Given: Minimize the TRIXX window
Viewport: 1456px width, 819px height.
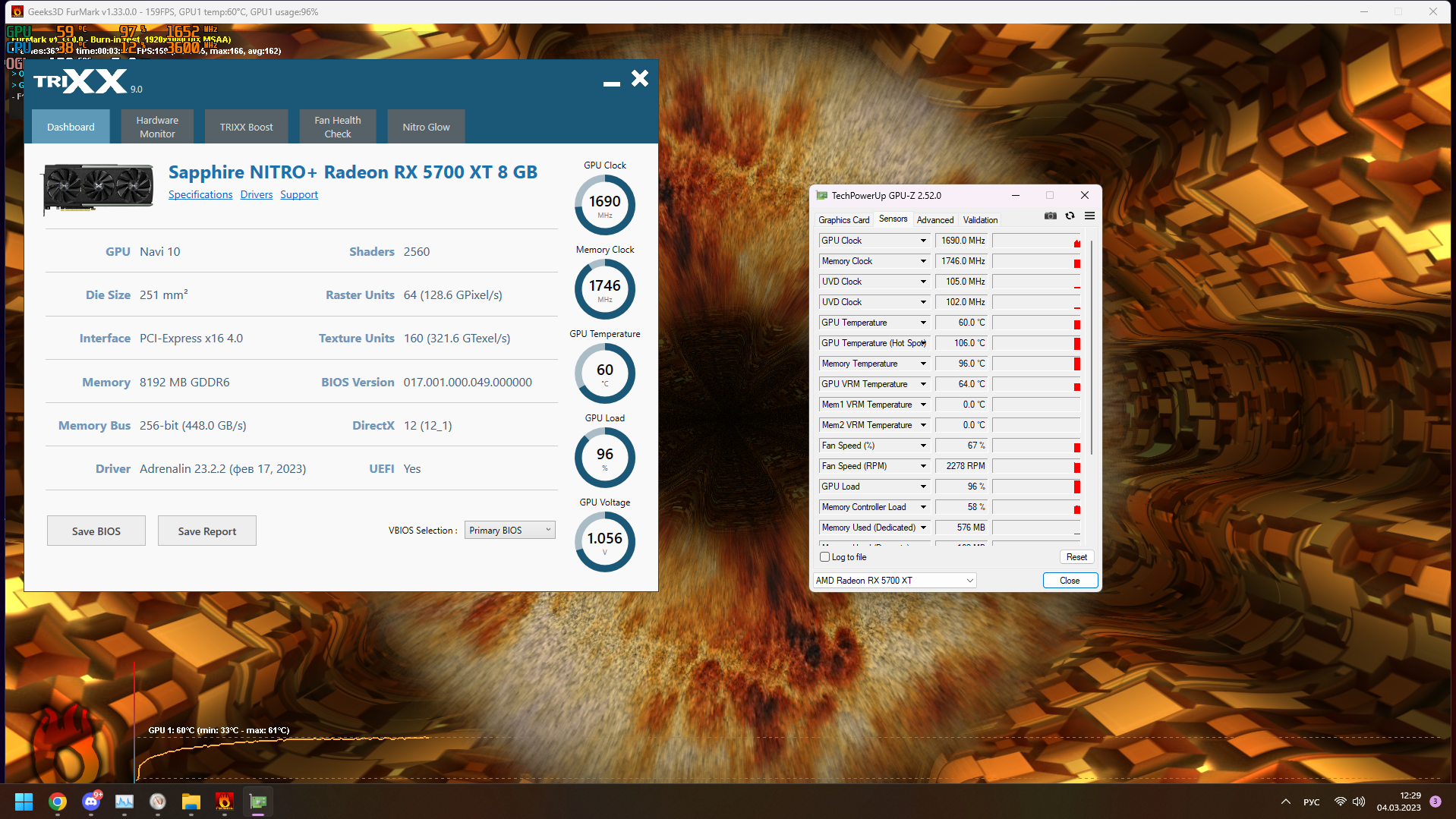Looking at the screenshot, I should pos(612,83).
